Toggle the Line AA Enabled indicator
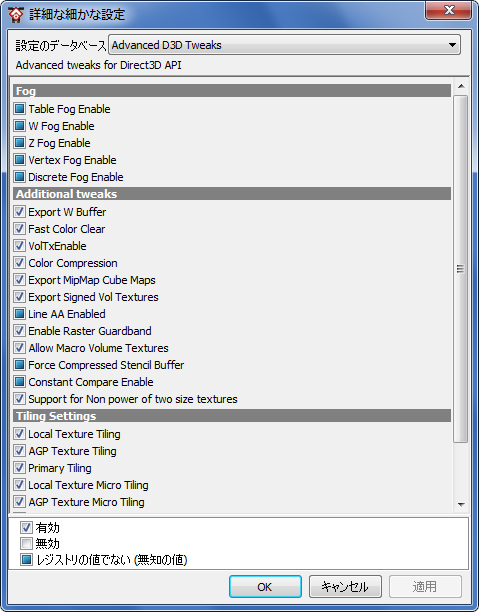 coord(20,313)
